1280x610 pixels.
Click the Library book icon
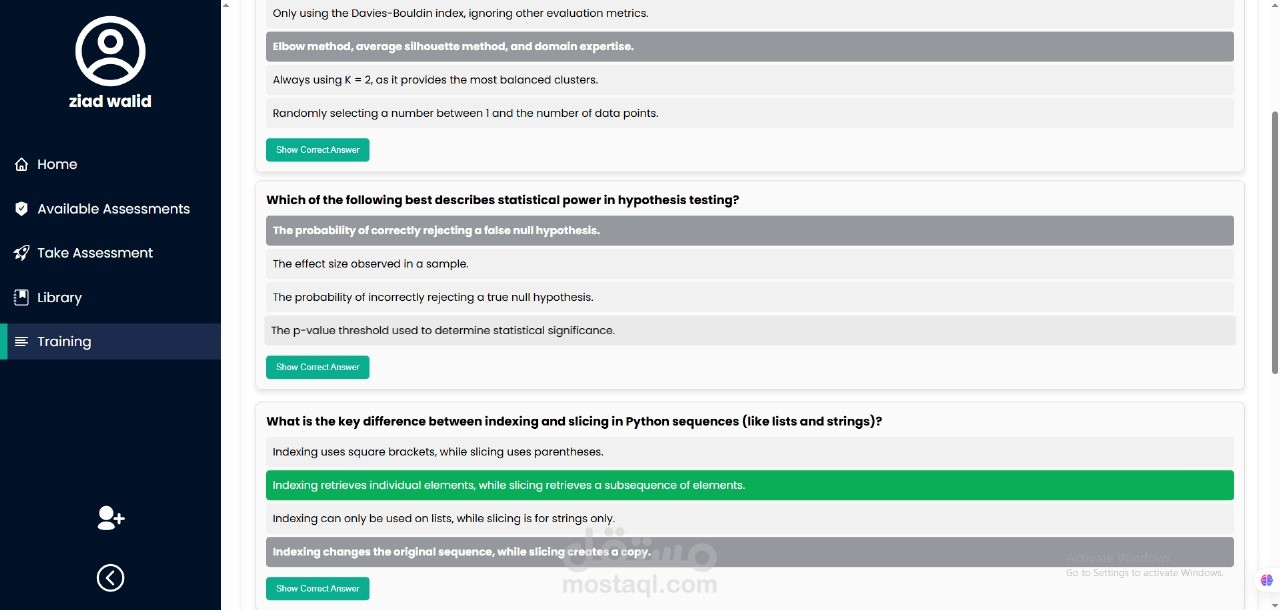(21, 297)
